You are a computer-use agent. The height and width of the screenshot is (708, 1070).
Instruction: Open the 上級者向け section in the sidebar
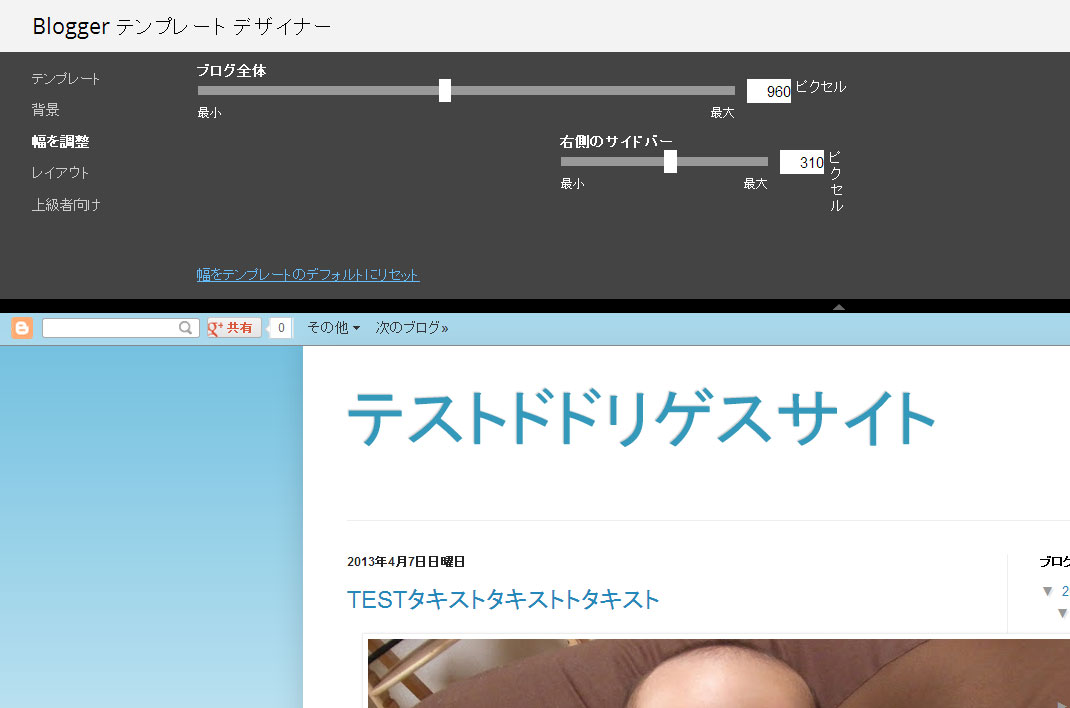click(66, 205)
